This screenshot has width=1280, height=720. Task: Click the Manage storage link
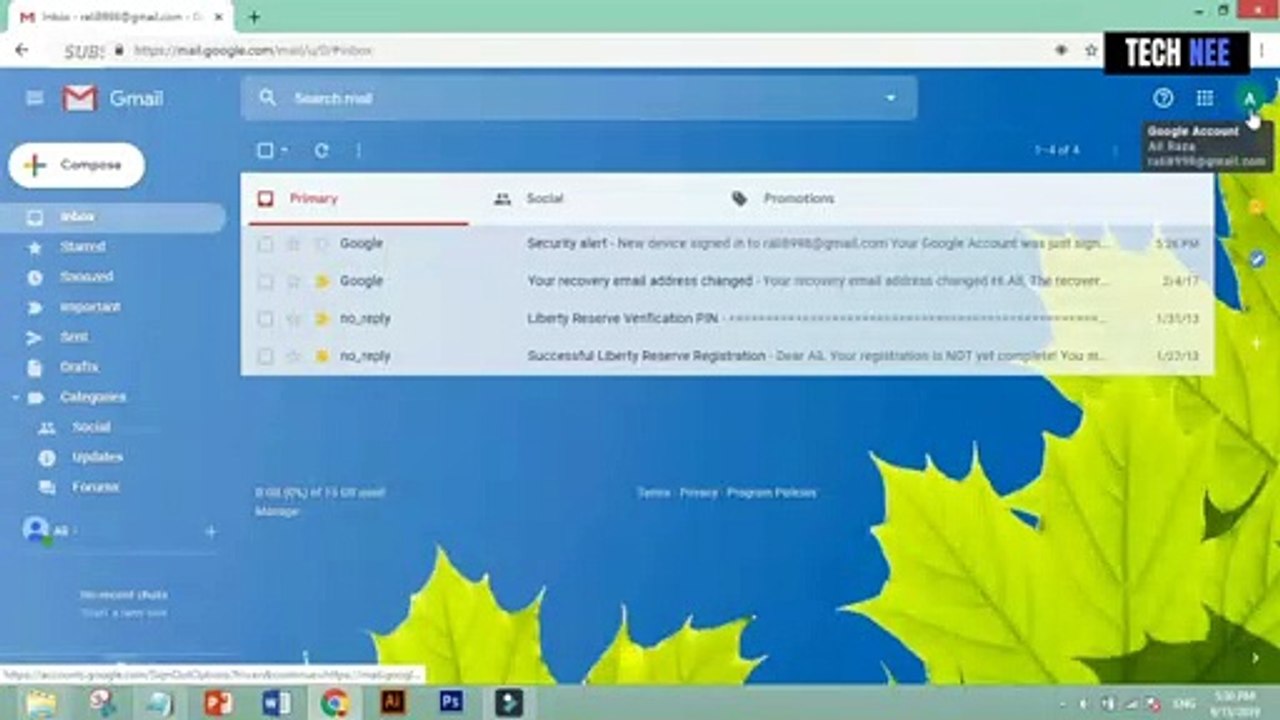(276, 511)
